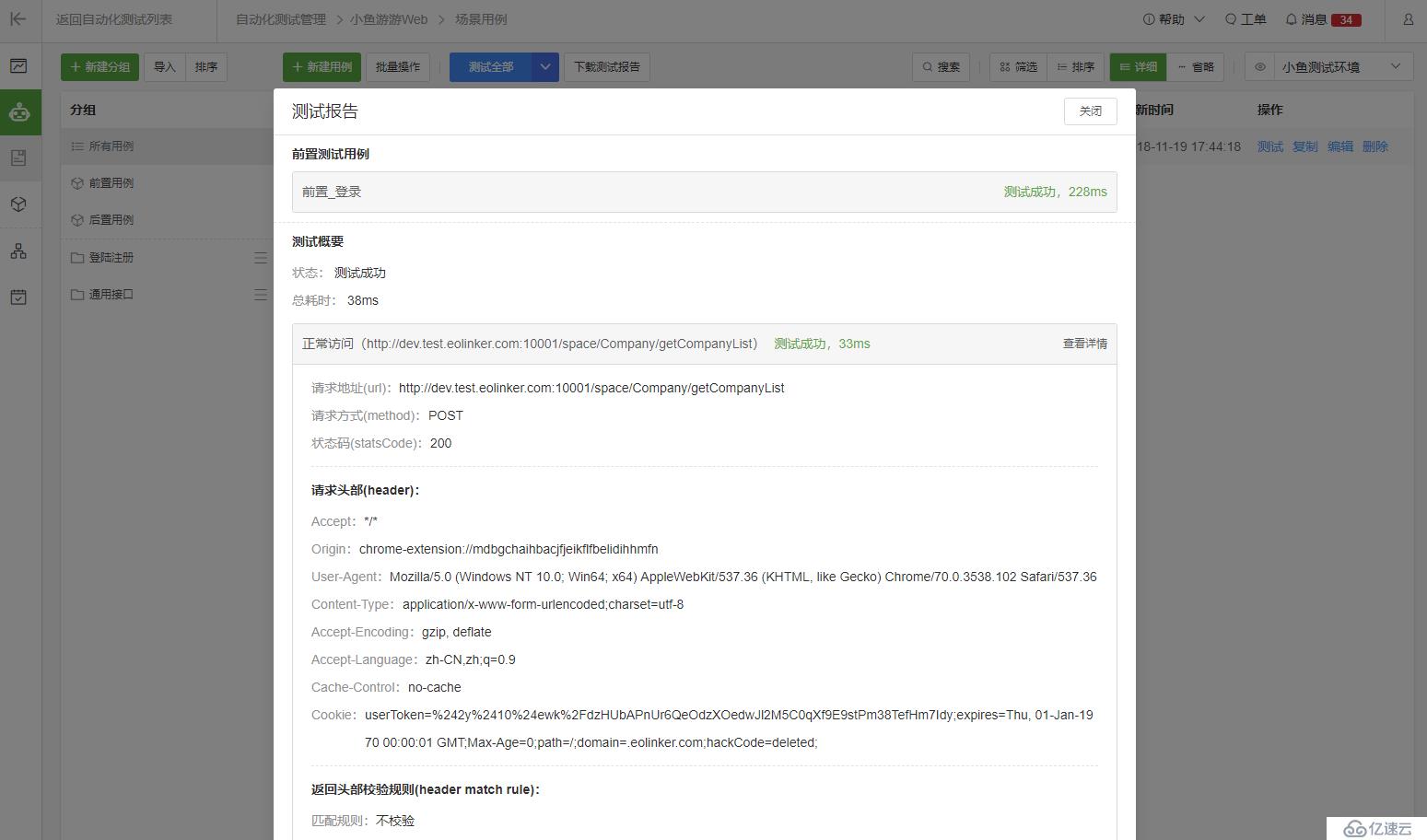Screen dimensions: 1427x840
Task: Click 下载测试报告 download report button
Action: click(x=607, y=66)
